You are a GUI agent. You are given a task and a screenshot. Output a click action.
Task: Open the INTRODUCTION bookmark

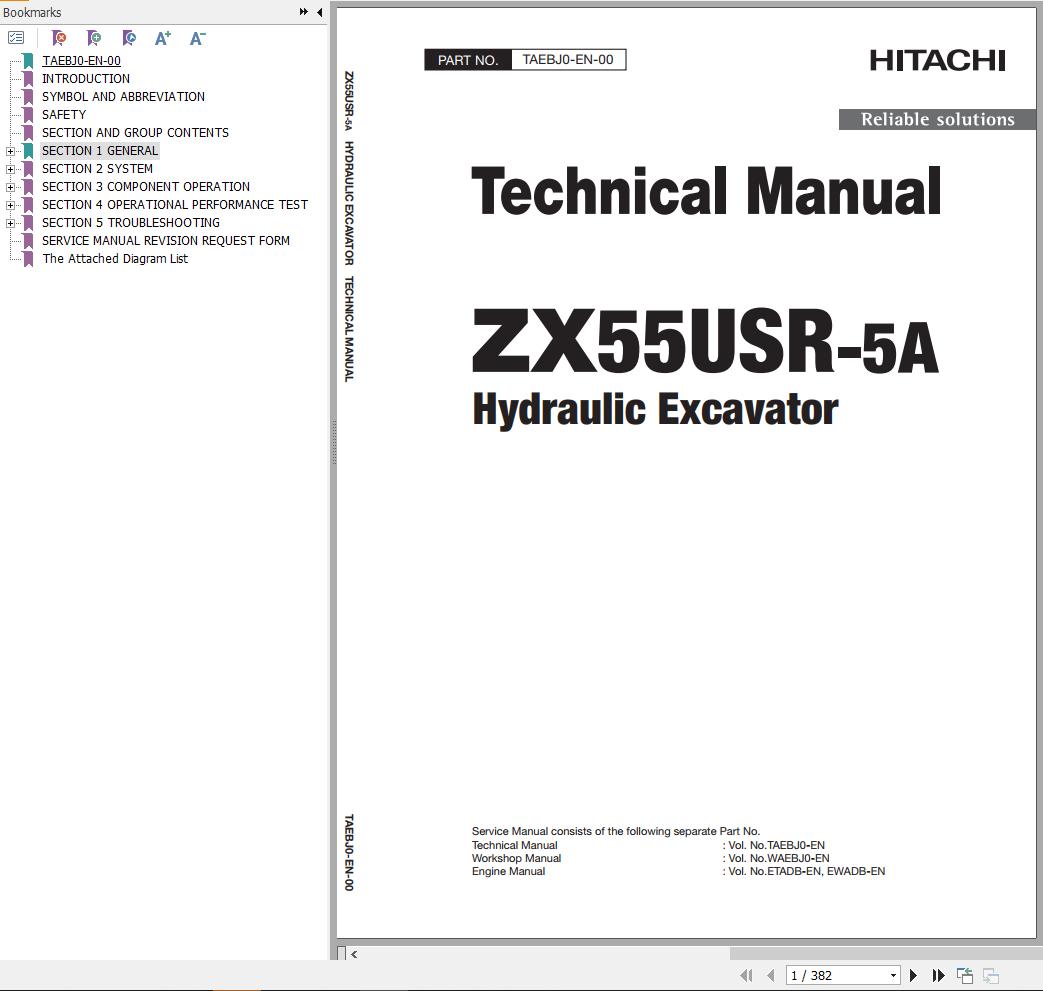pos(86,78)
